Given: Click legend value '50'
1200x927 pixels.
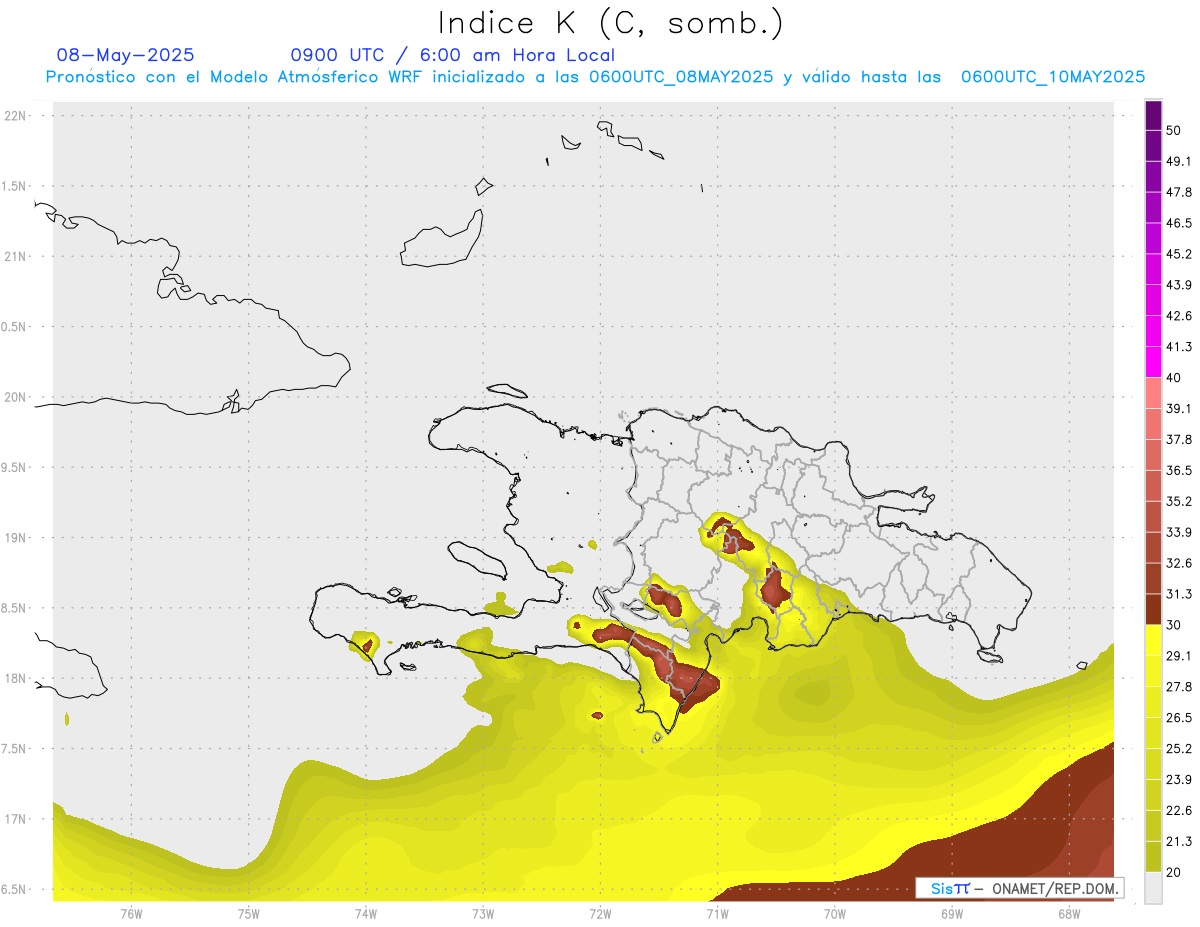Looking at the screenshot, I should tap(1173, 131).
